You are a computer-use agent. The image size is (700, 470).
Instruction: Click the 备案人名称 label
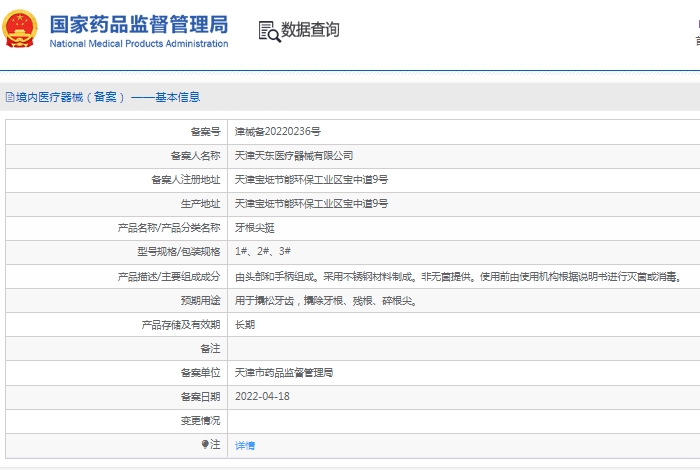pos(196,156)
